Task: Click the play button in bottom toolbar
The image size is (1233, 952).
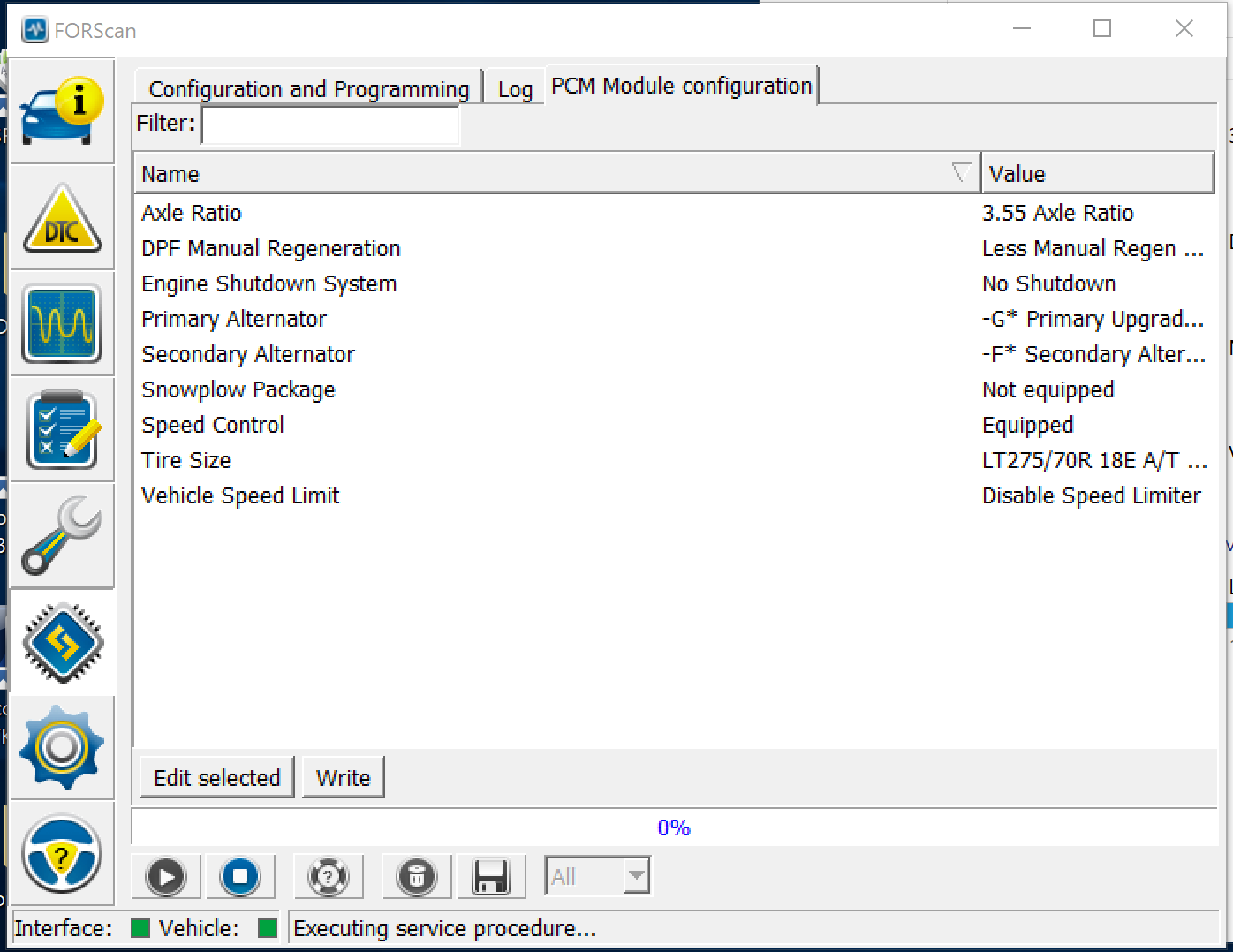Action: click(x=166, y=877)
